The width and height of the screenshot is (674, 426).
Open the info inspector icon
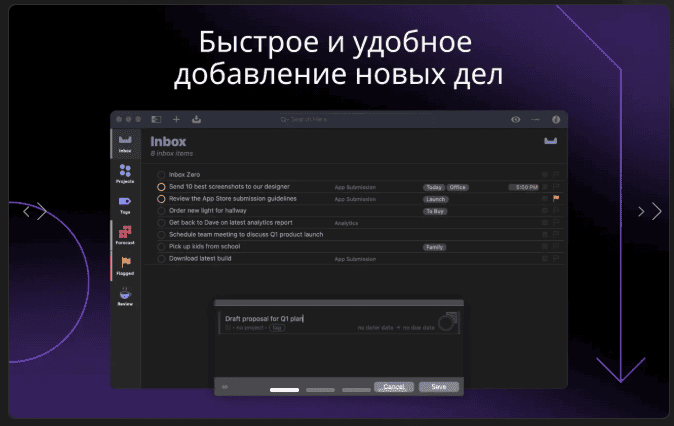(x=556, y=120)
